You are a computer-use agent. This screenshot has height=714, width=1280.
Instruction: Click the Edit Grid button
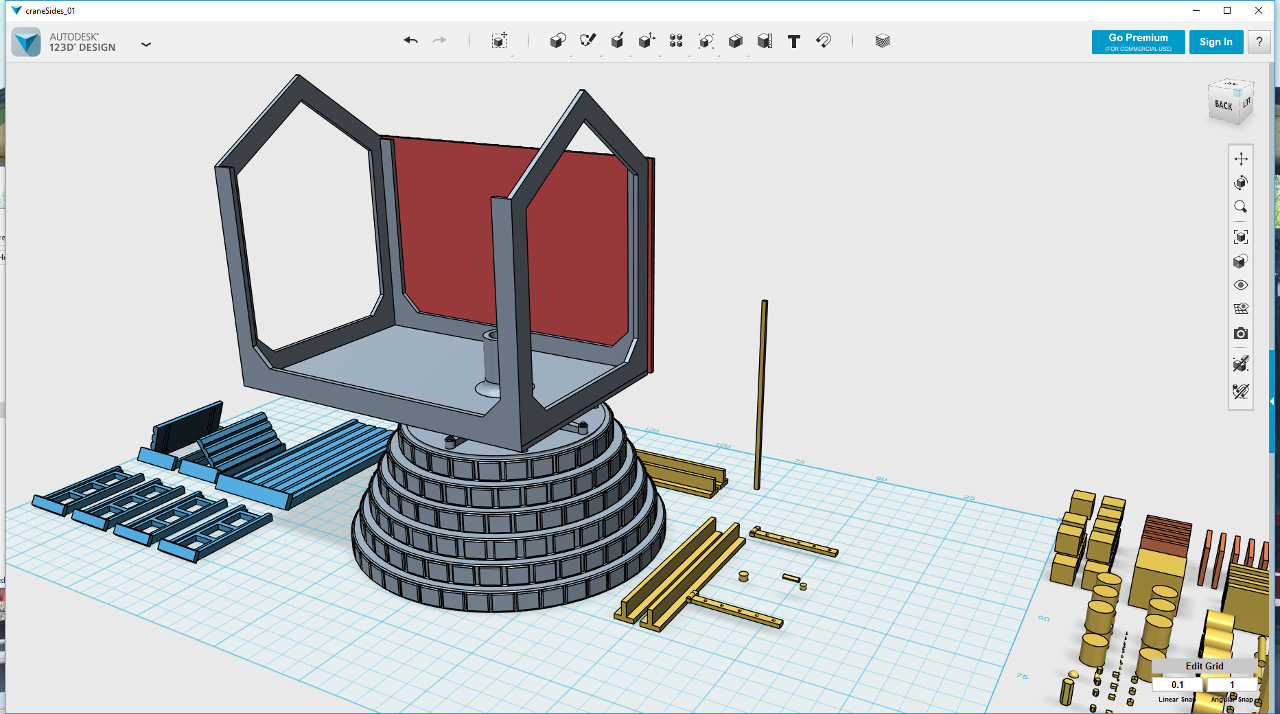click(1204, 666)
